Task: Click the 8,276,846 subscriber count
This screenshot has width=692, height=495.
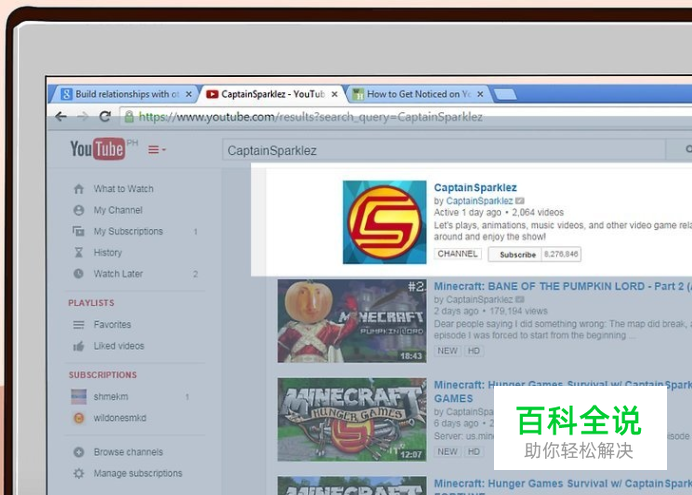Action: tap(561, 254)
